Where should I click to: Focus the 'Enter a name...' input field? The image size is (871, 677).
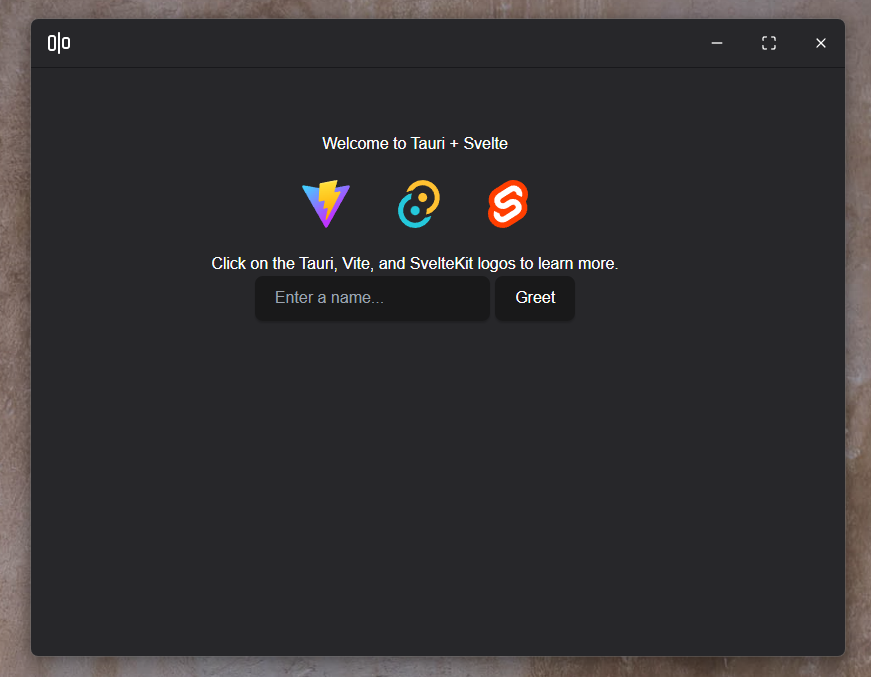coord(372,298)
